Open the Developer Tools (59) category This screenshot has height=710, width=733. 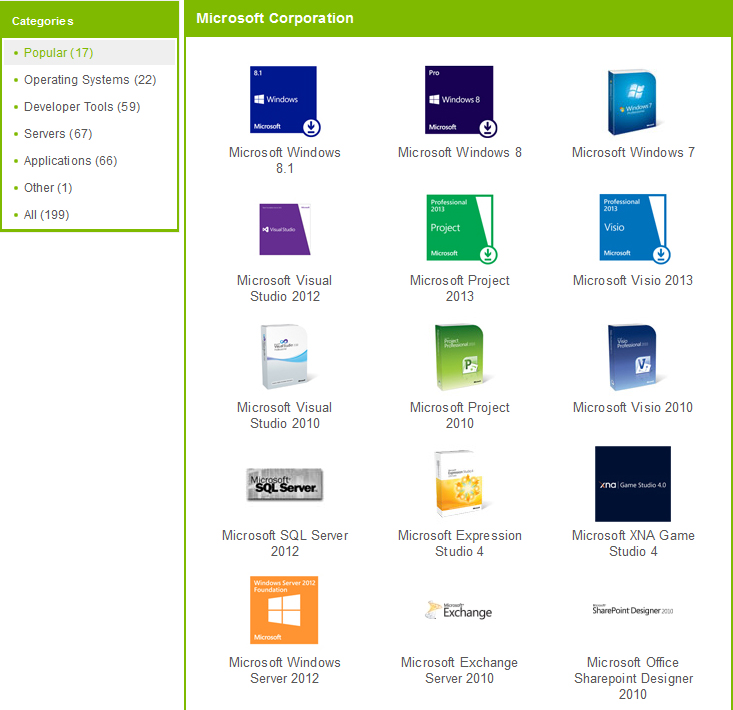click(x=82, y=107)
